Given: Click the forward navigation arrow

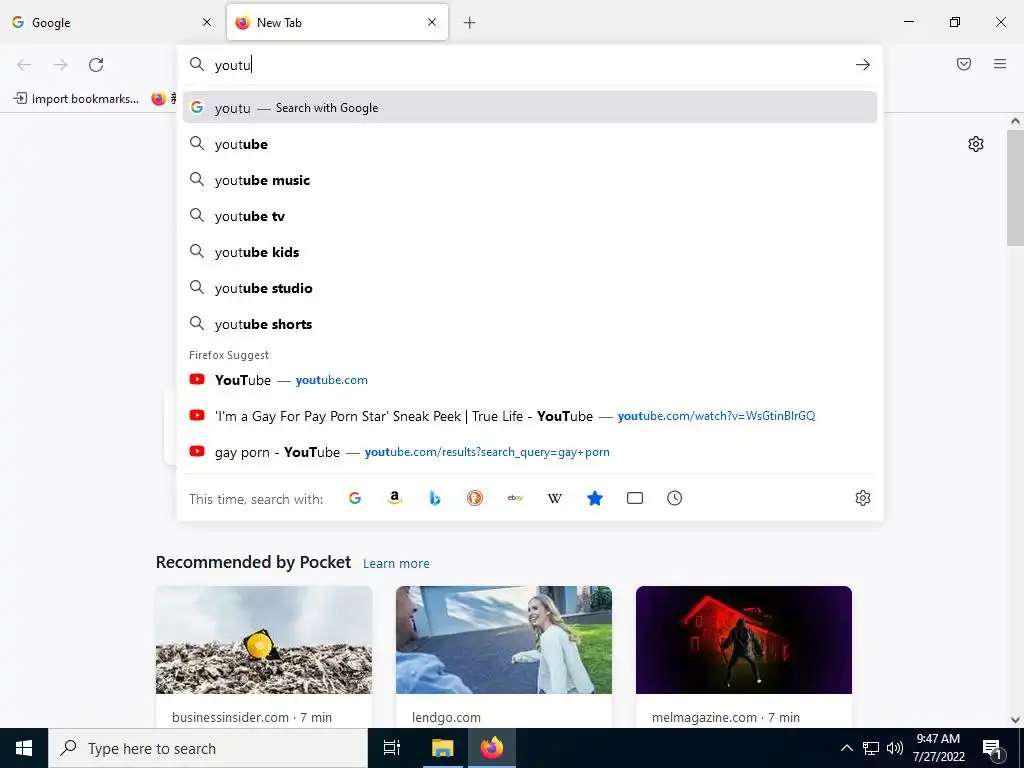Looking at the screenshot, I should click(60, 65).
